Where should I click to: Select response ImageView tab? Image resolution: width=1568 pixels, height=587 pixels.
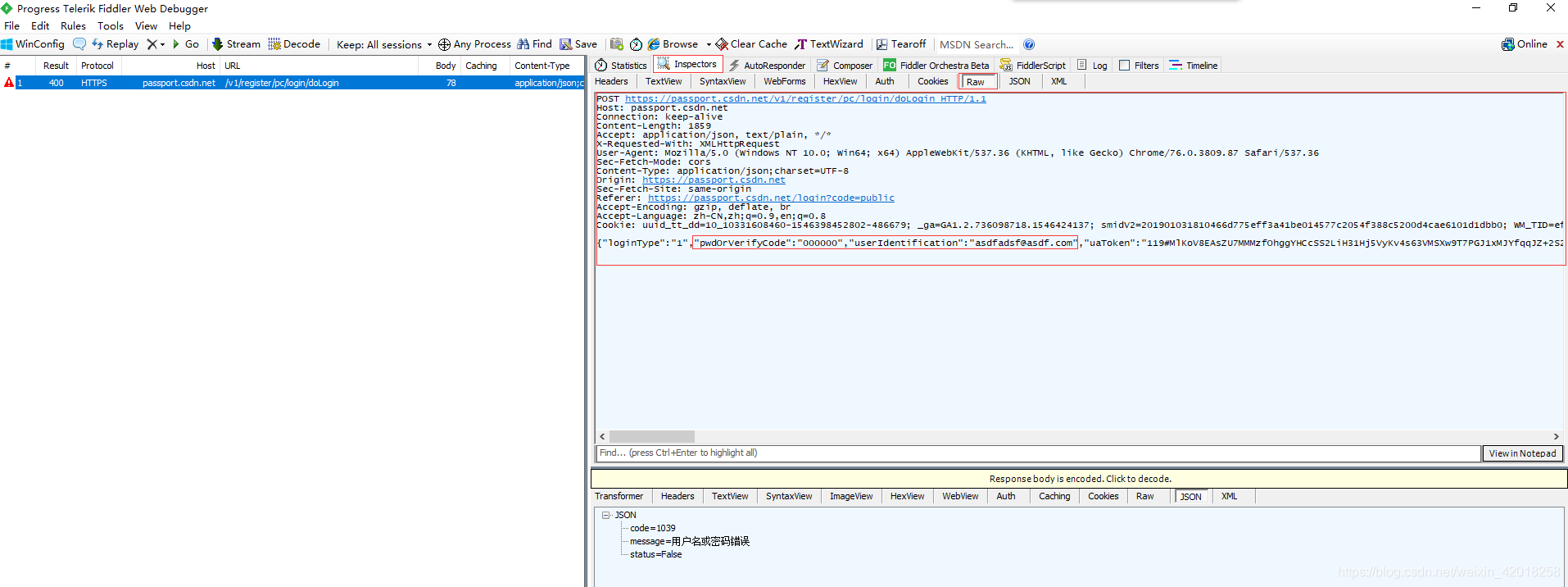click(851, 496)
